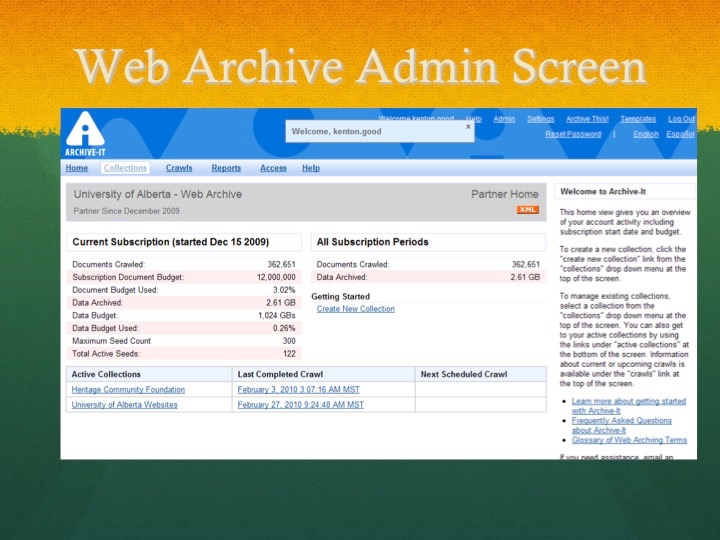Go to the Home tab

[77, 168]
